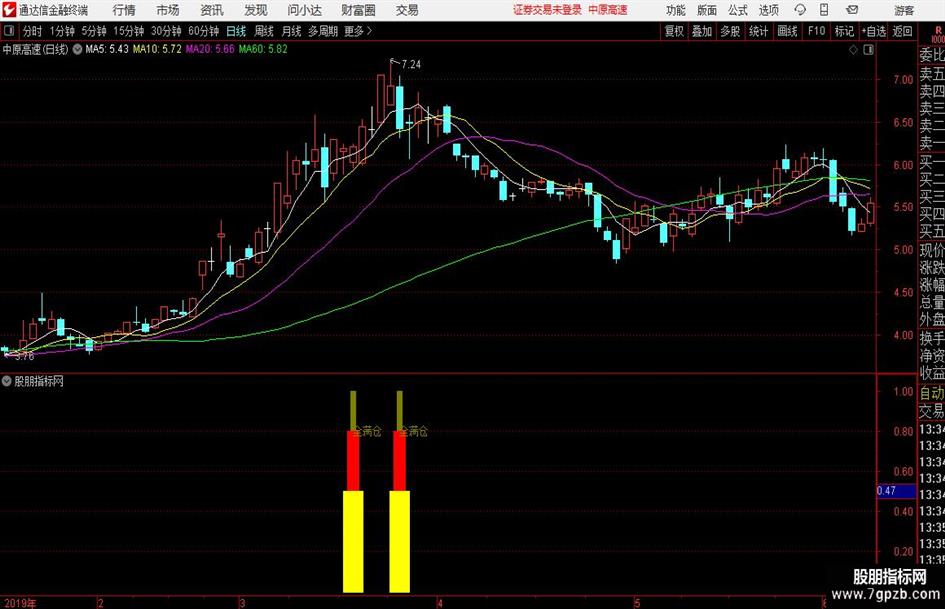Click the 自动 label in side panel
Screen dimensions: 945x609
[932, 394]
